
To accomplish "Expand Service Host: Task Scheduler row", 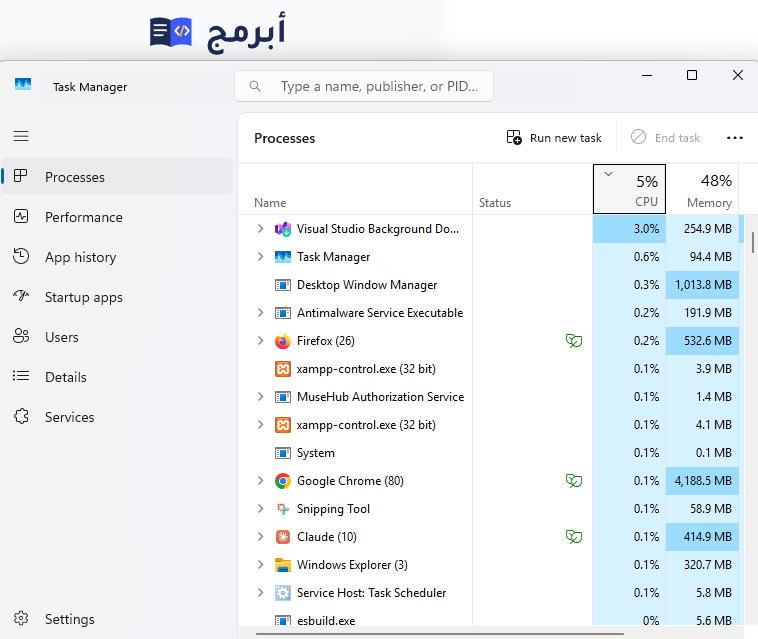I will [x=261, y=593].
